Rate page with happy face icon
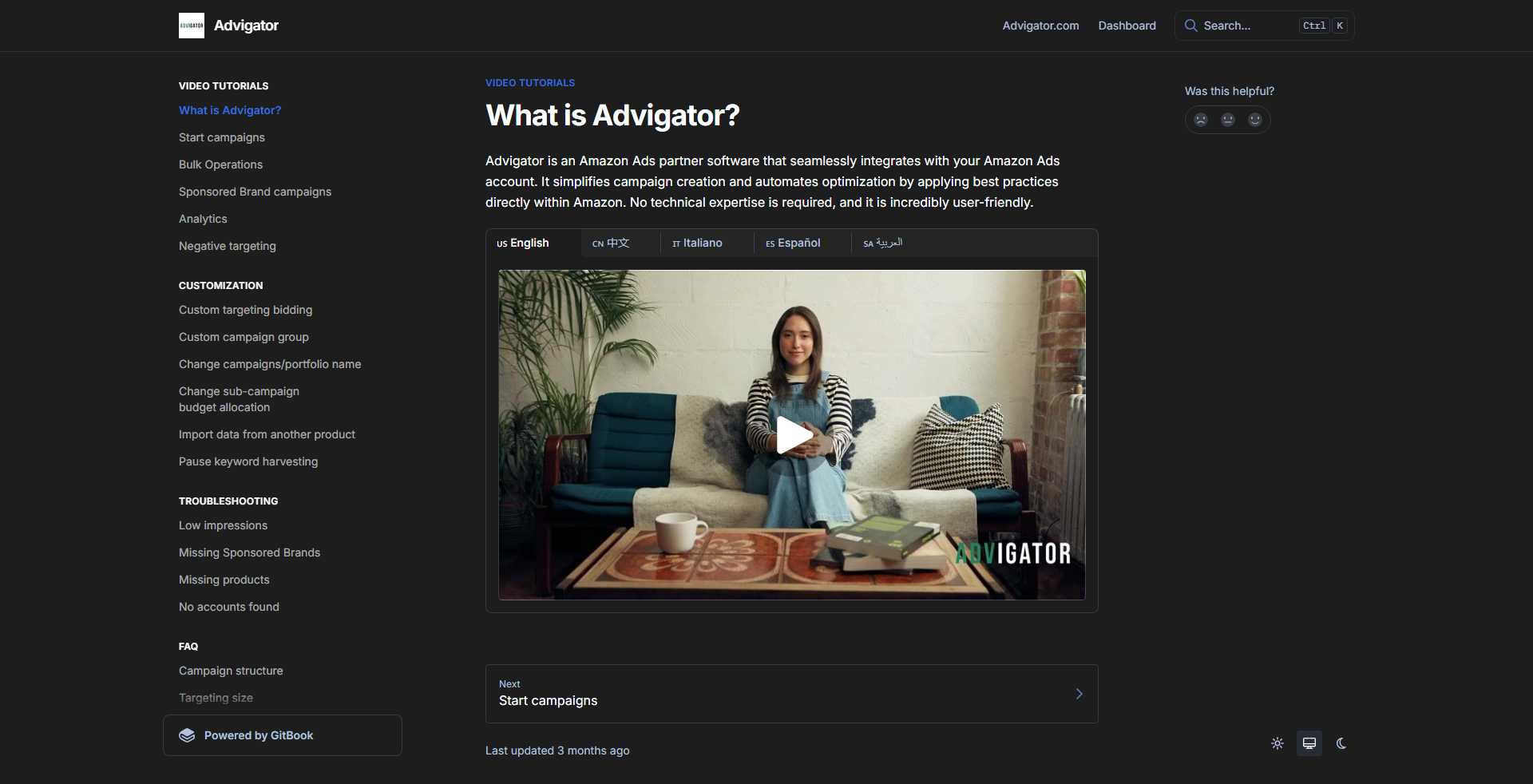The height and width of the screenshot is (784, 1533). point(1255,120)
